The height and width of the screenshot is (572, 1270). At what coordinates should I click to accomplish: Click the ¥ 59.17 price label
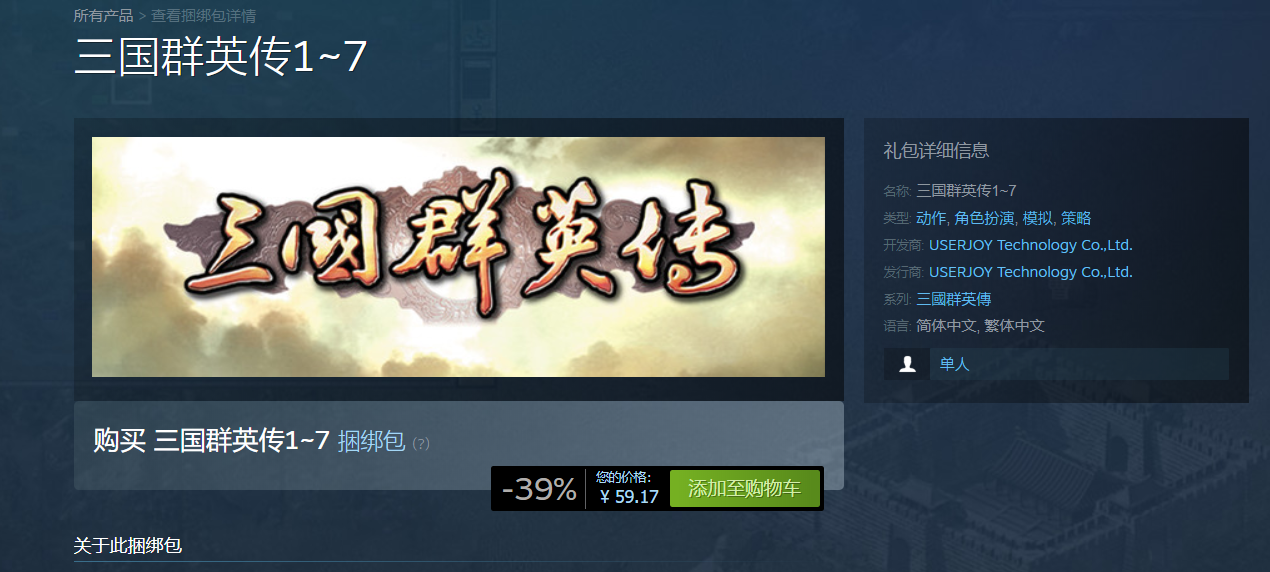coord(629,497)
